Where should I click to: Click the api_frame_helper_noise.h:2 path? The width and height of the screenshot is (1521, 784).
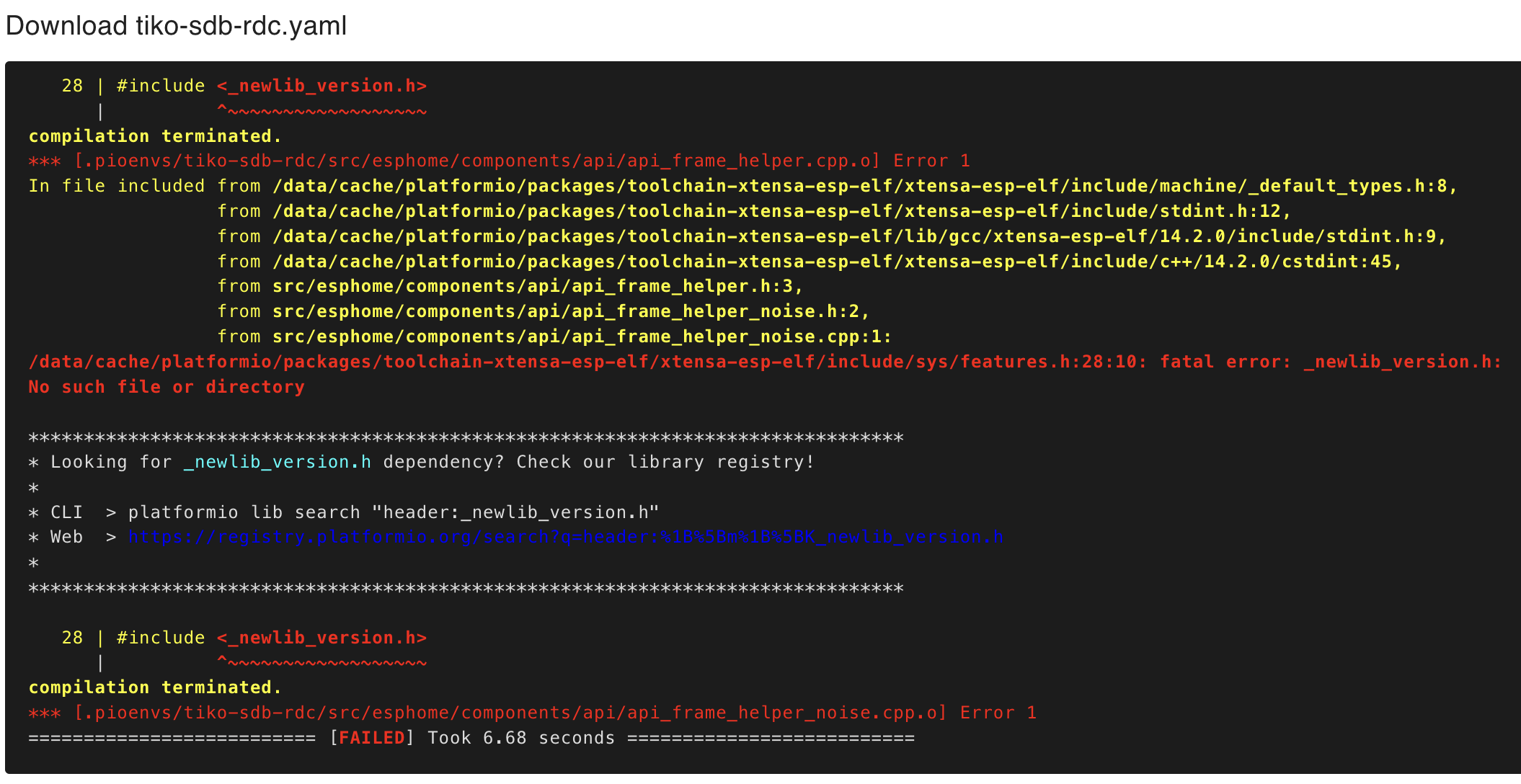570,311
